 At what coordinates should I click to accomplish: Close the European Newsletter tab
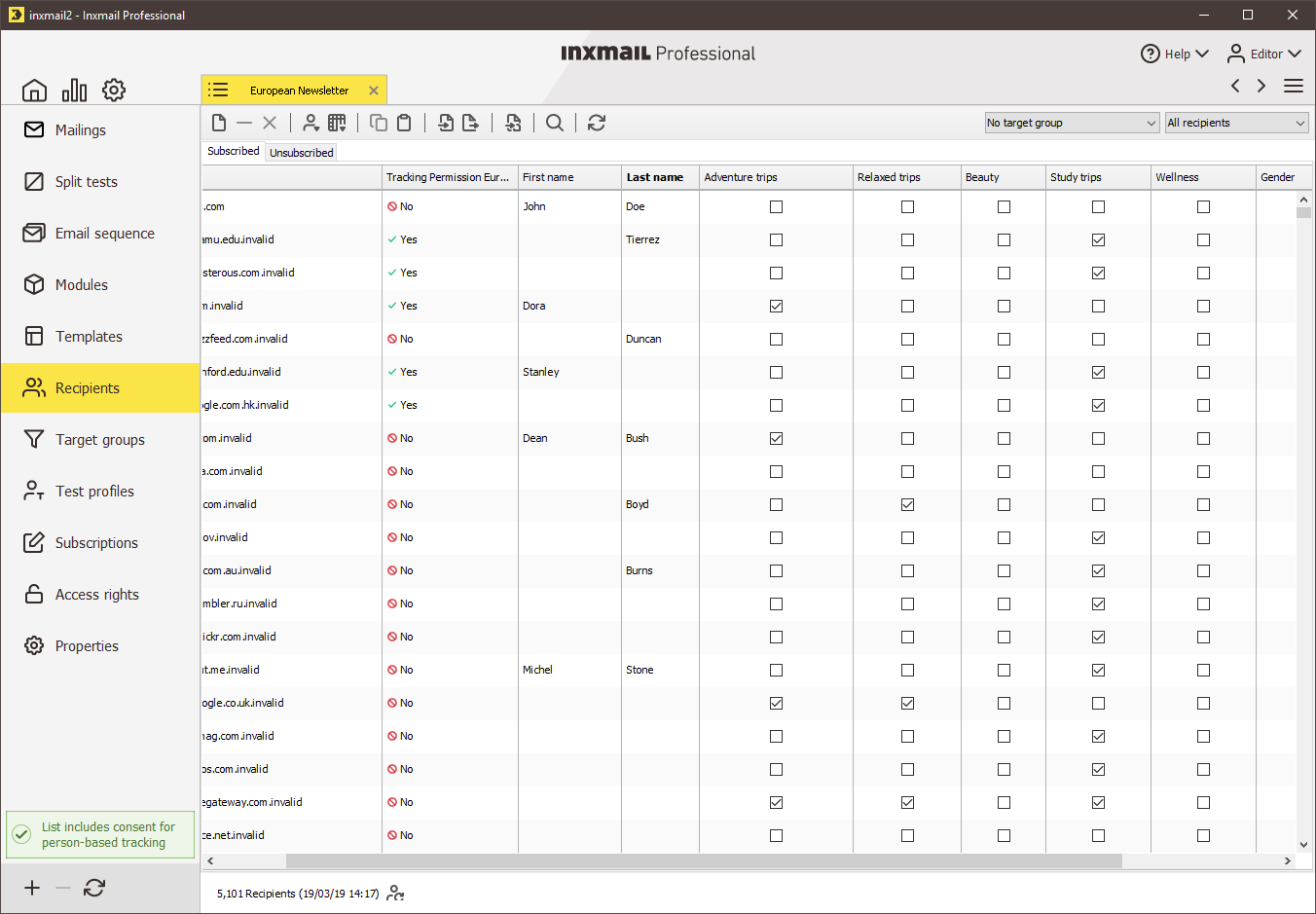tap(374, 91)
